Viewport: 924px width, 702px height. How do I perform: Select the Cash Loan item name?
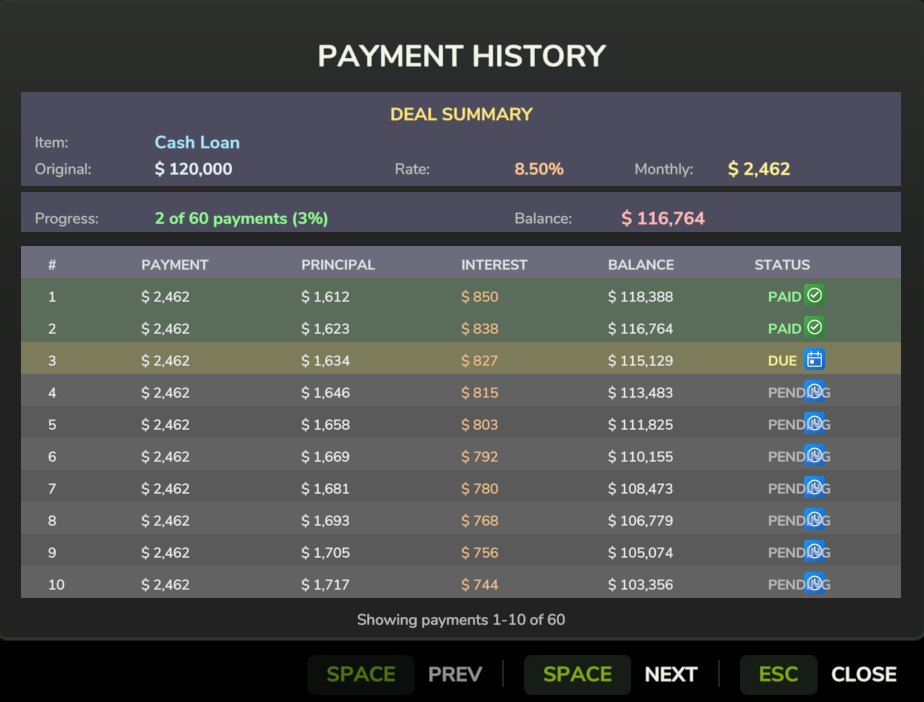[x=197, y=143]
